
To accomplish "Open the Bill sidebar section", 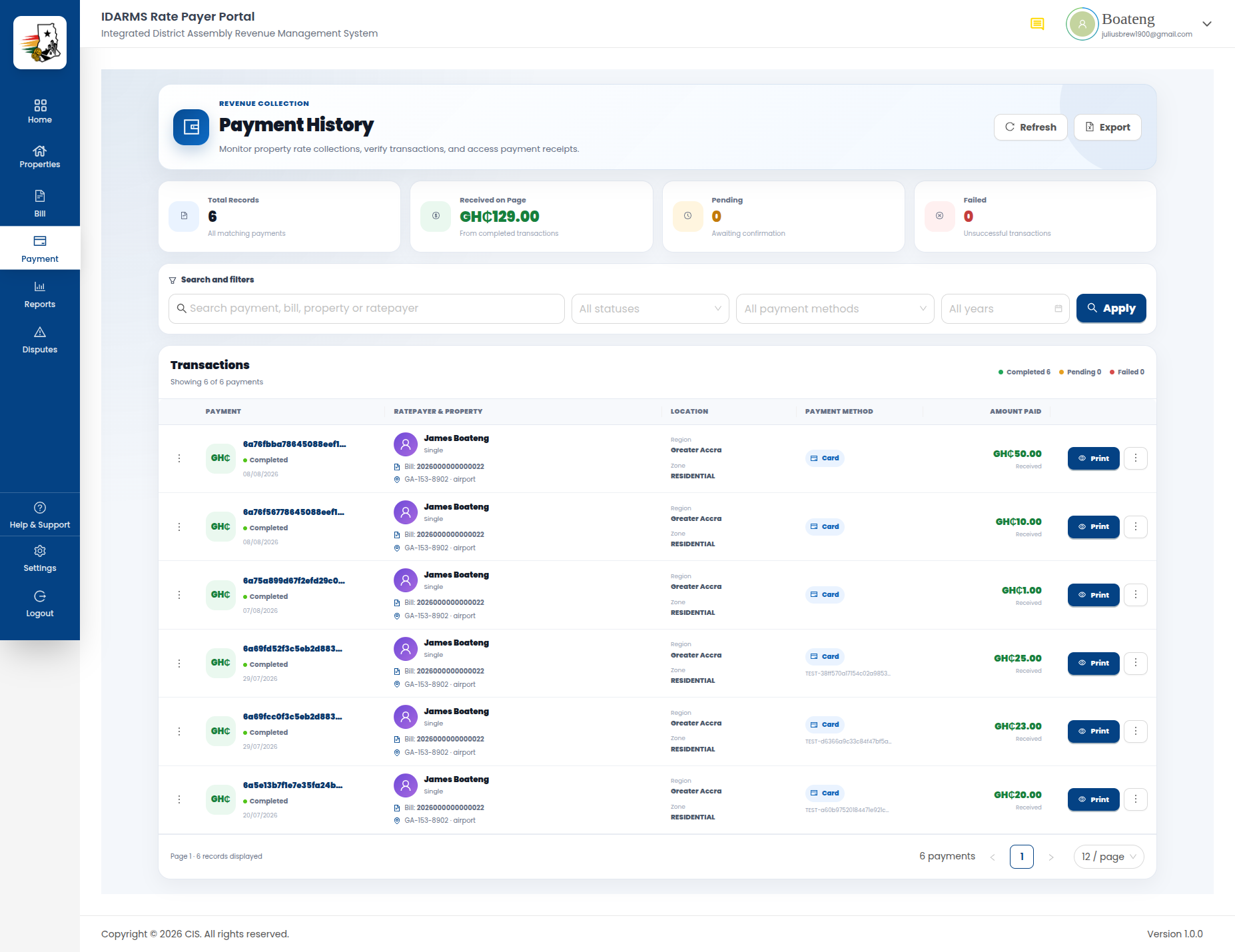I will pyautogui.click(x=40, y=203).
